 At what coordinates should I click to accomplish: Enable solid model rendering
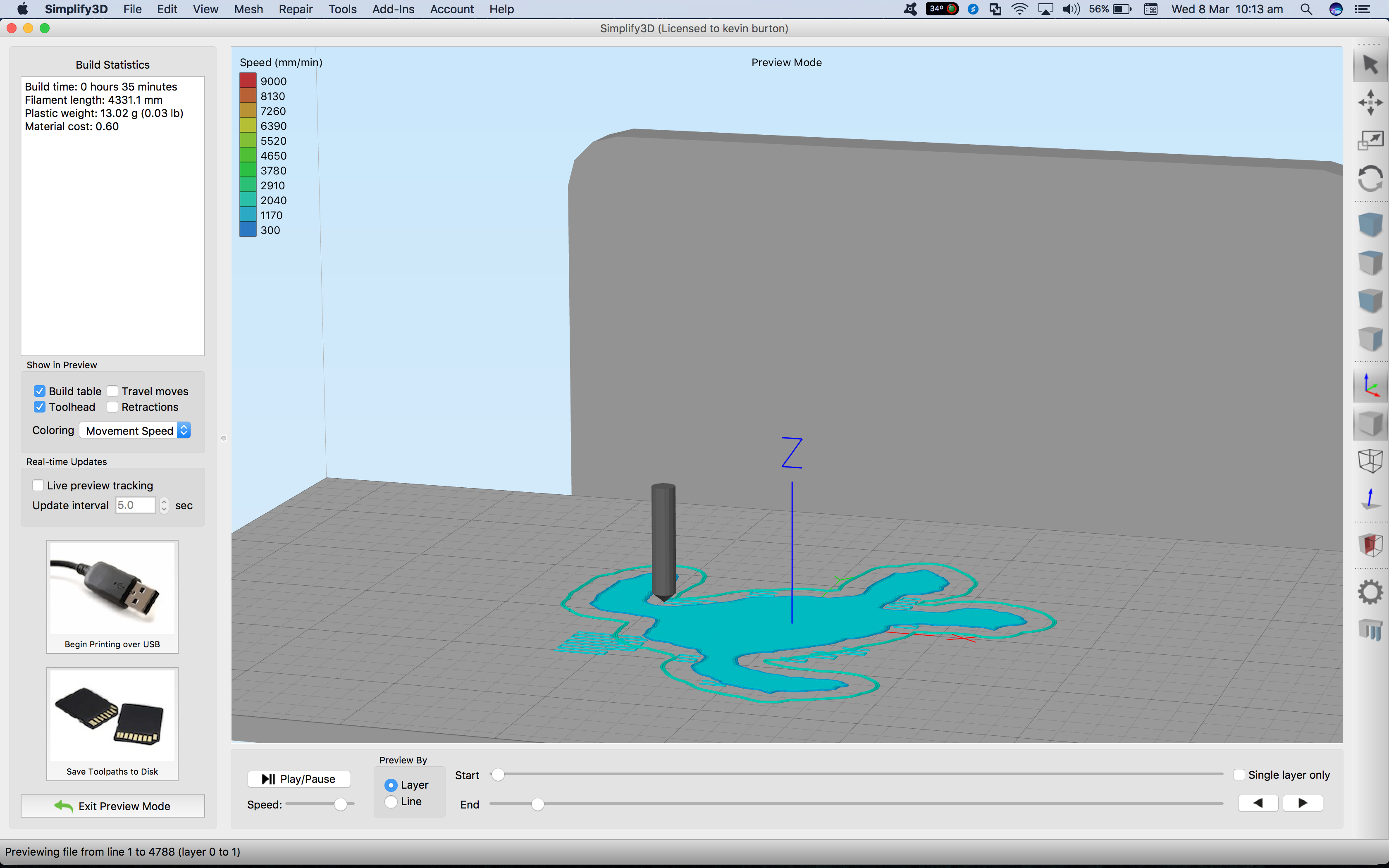[1370, 424]
